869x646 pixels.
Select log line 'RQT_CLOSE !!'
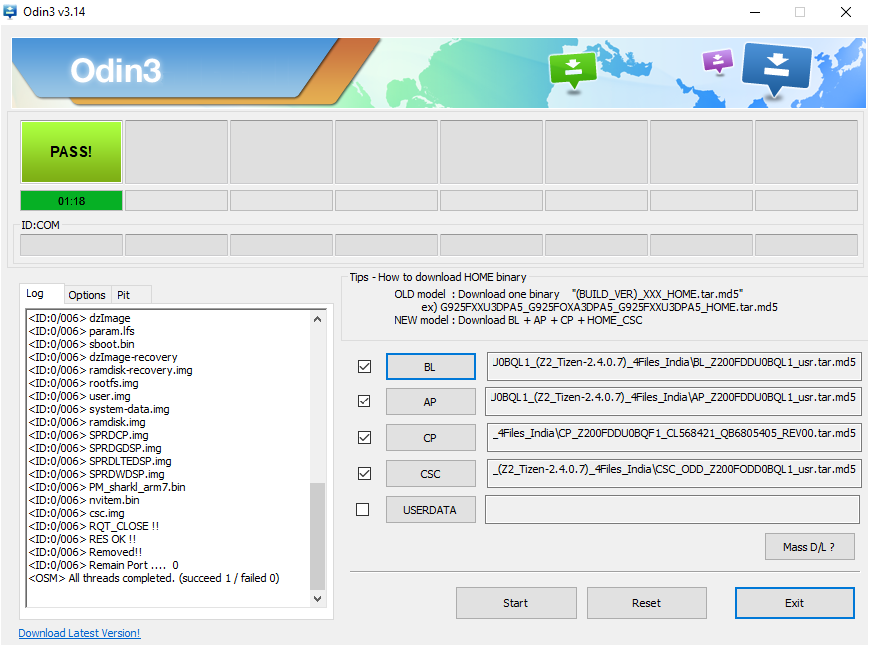(94, 526)
